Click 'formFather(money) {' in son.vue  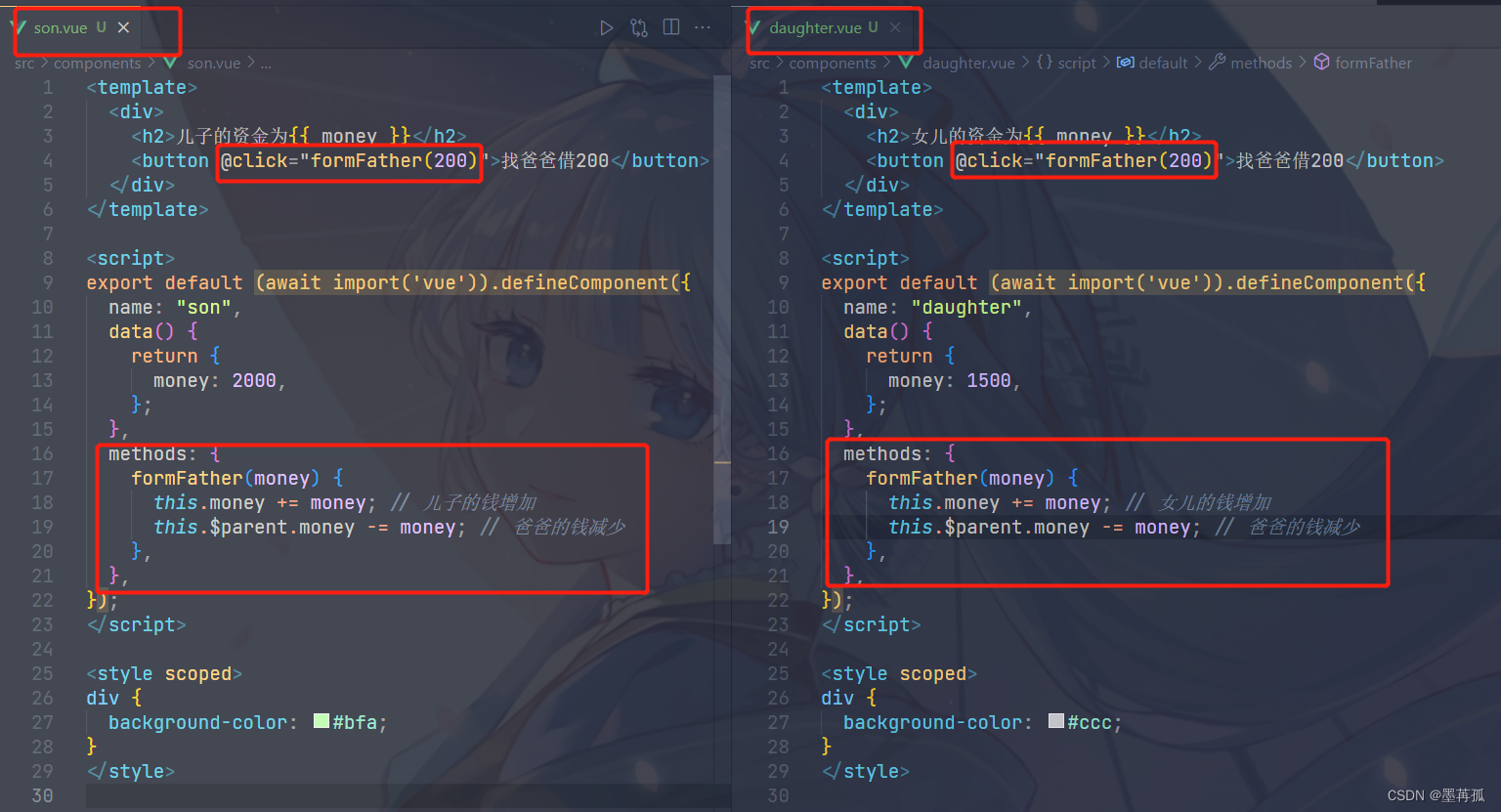coord(237,478)
